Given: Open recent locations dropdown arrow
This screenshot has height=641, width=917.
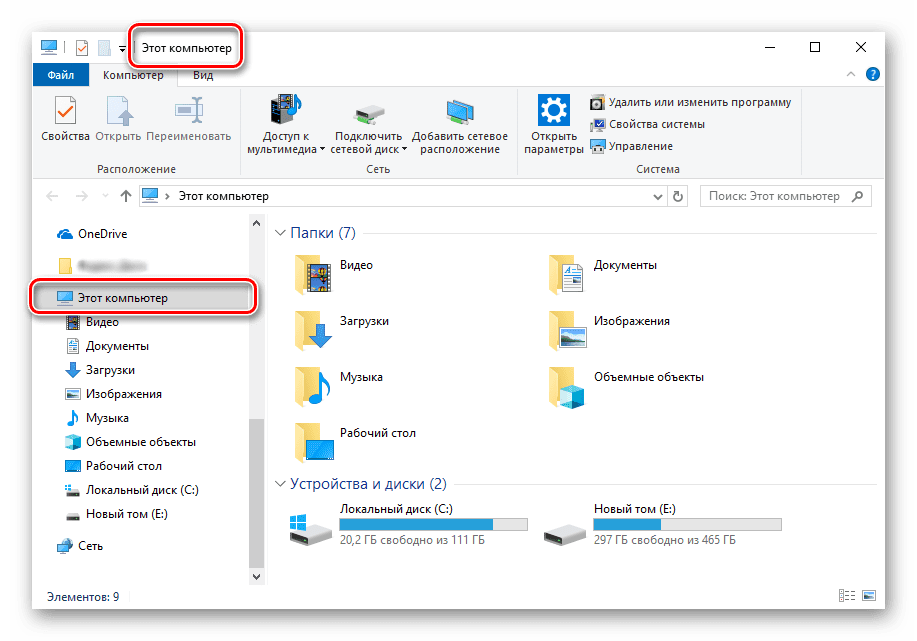Looking at the screenshot, I should (x=105, y=196).
